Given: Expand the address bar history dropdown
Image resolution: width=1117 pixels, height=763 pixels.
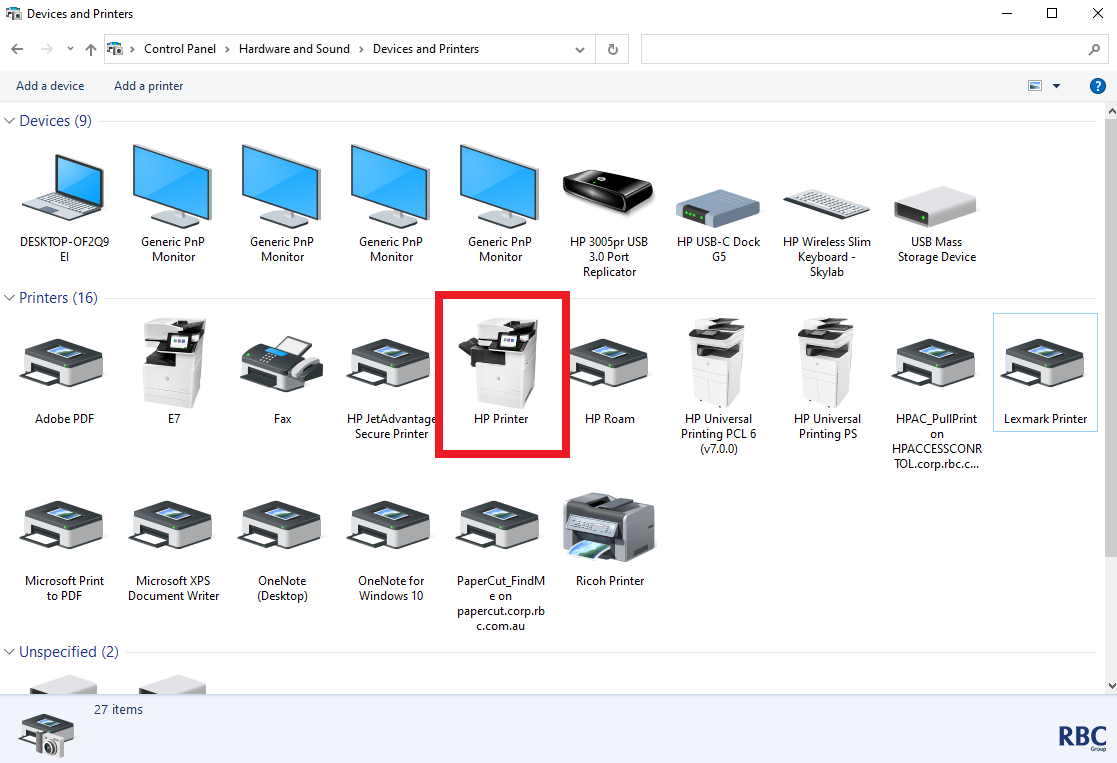Looking at the screenshot, I should [580, 49].
